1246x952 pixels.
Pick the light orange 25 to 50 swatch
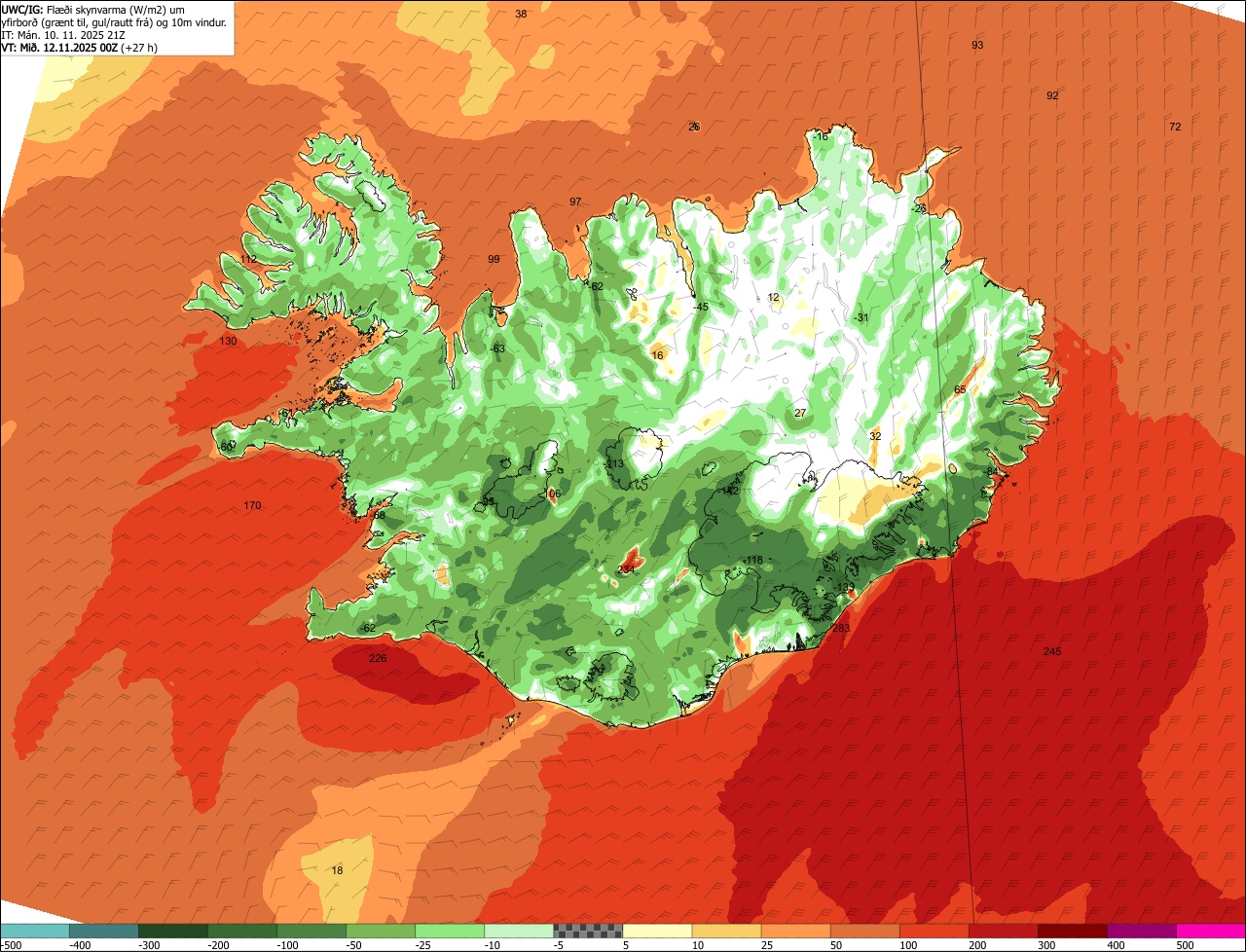794,931
